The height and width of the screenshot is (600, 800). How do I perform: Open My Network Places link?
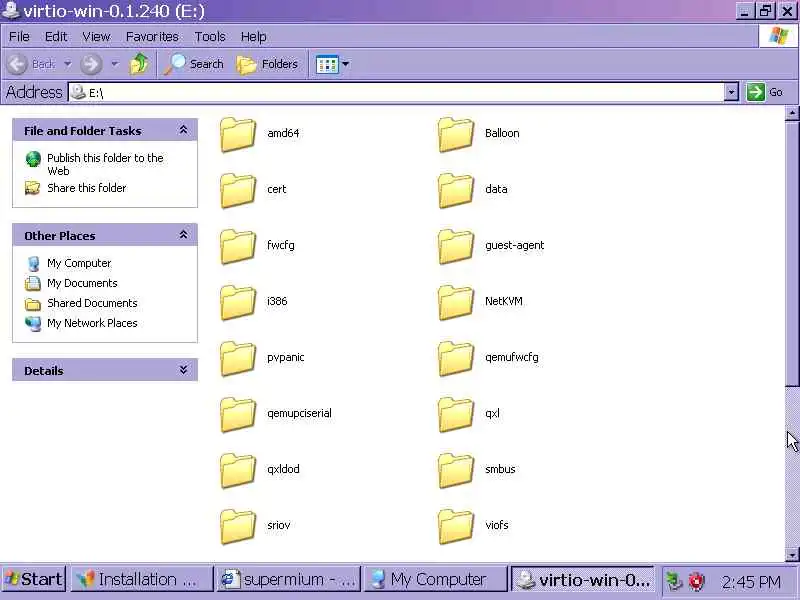click(92, 323)
